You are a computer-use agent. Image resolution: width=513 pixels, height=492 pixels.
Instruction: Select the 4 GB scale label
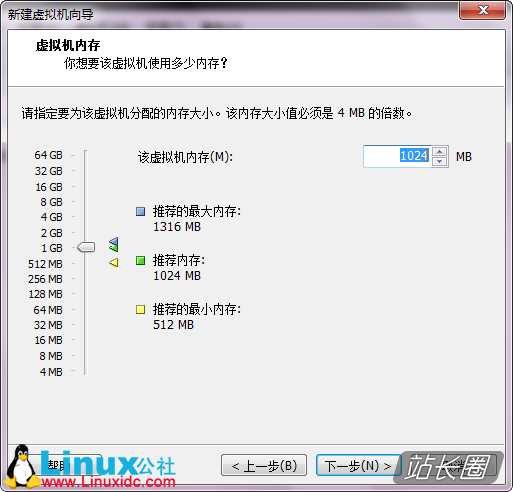point(52,217)
